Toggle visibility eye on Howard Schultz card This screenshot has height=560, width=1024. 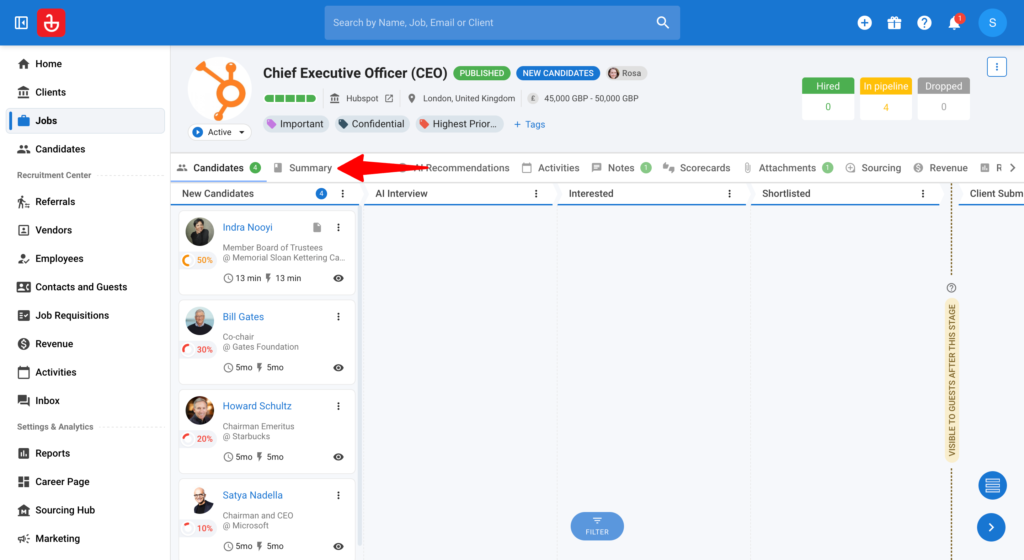coord(338,457)
